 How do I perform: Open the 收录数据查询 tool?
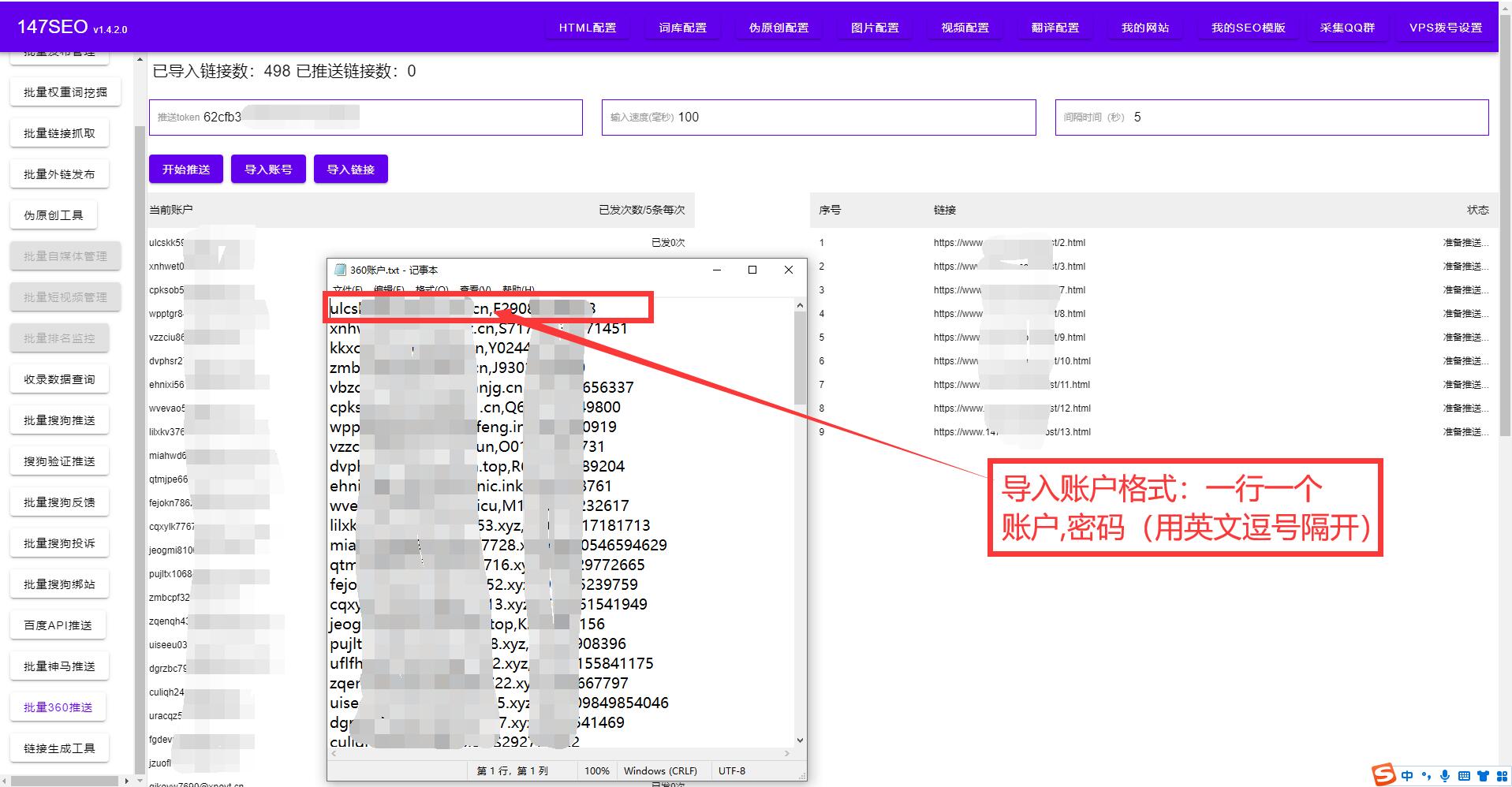(x=59, y=379)
